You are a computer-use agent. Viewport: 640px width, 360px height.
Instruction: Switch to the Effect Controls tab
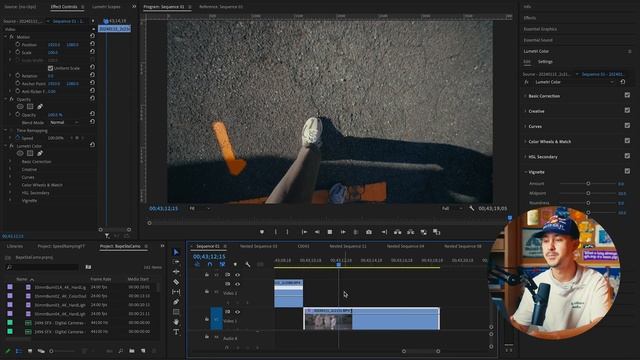point(64,7)
